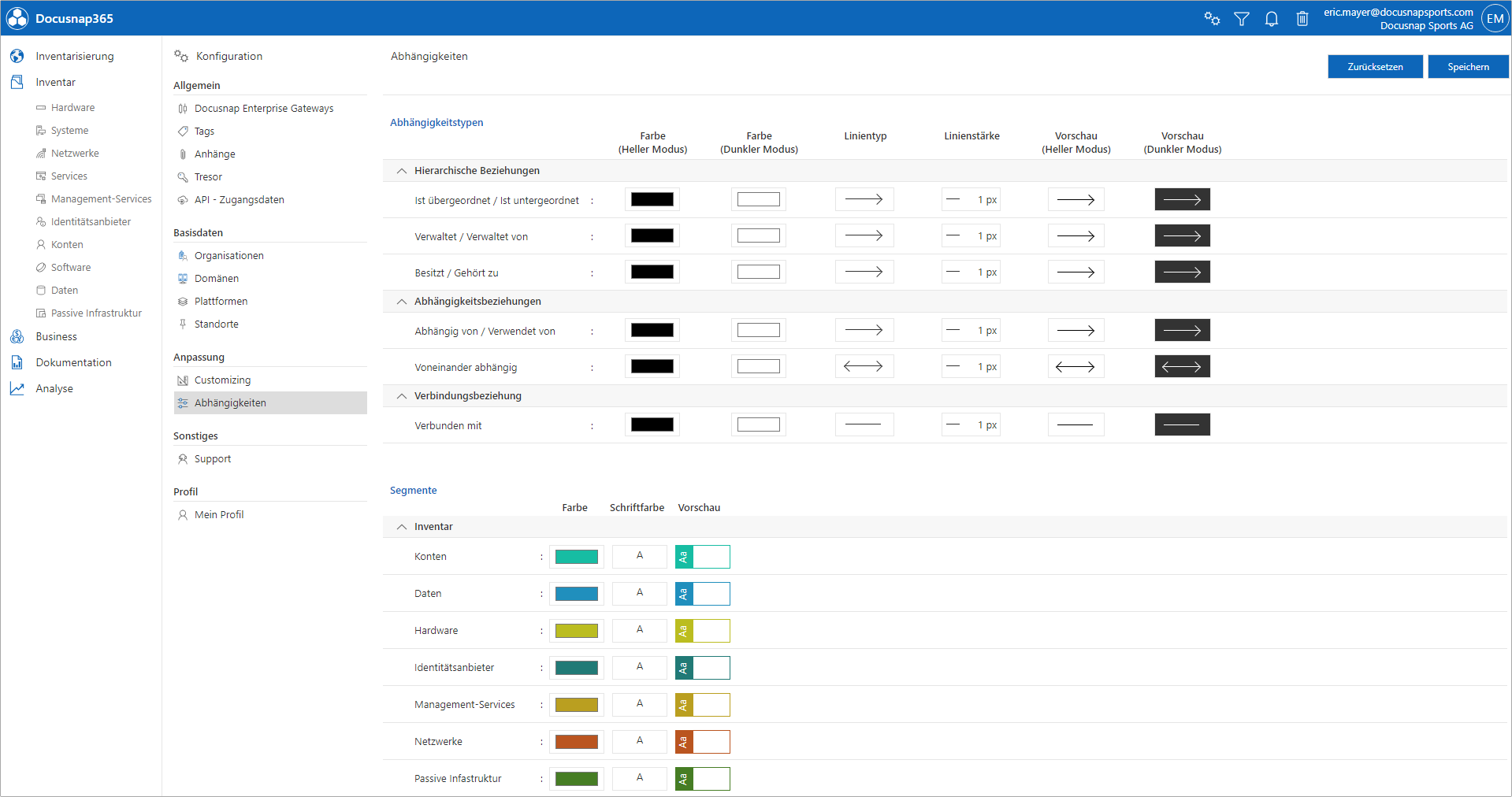Open the trash bin icon in header

click(x=1302, y=18)
